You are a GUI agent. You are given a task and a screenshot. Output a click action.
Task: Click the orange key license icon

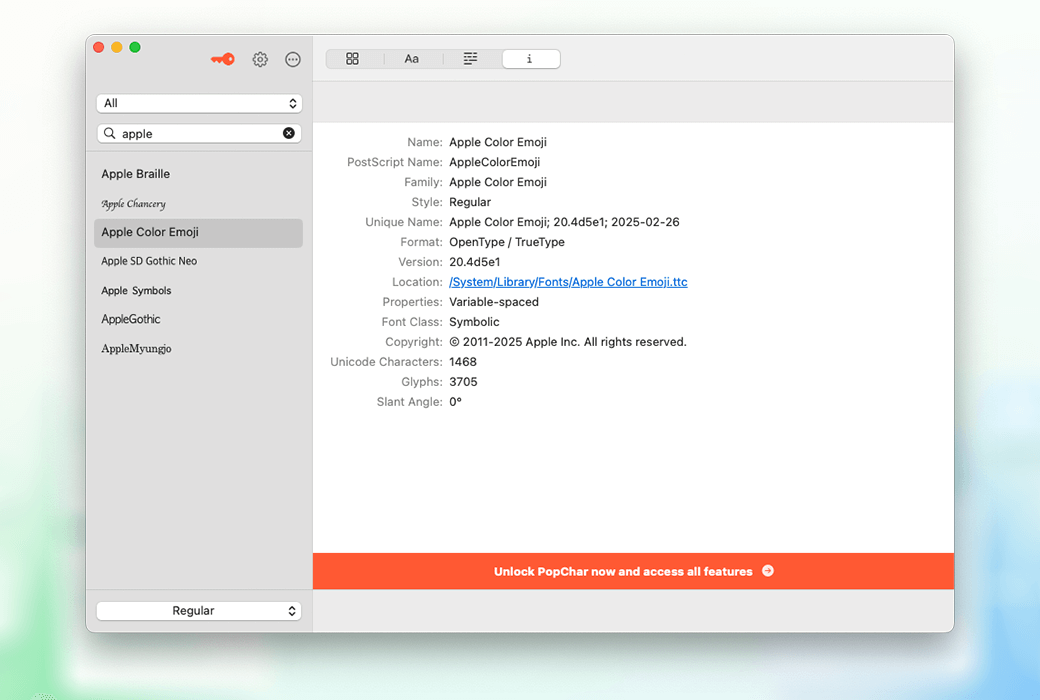click(222, 59)
